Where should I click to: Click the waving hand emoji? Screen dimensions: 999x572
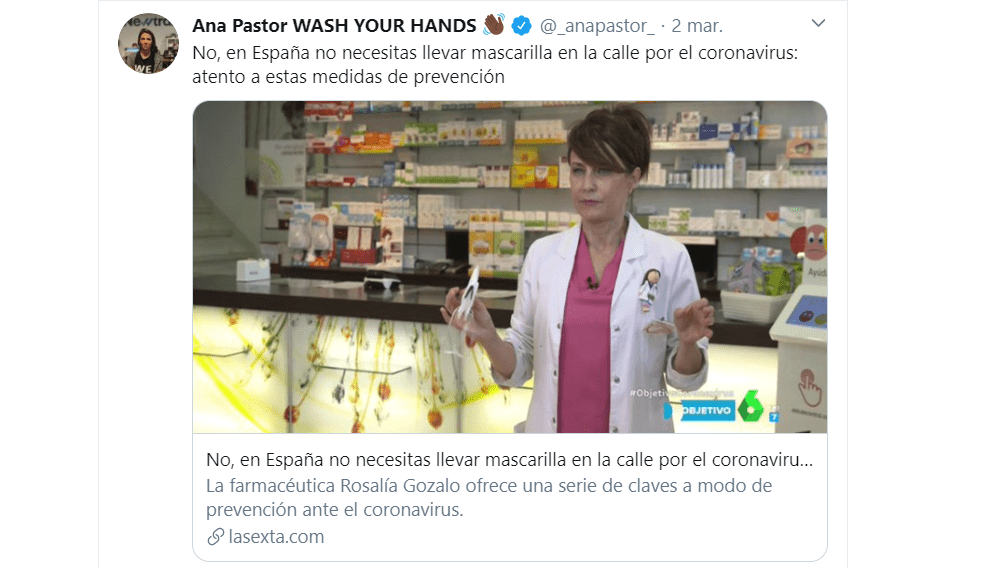point(494,25)
